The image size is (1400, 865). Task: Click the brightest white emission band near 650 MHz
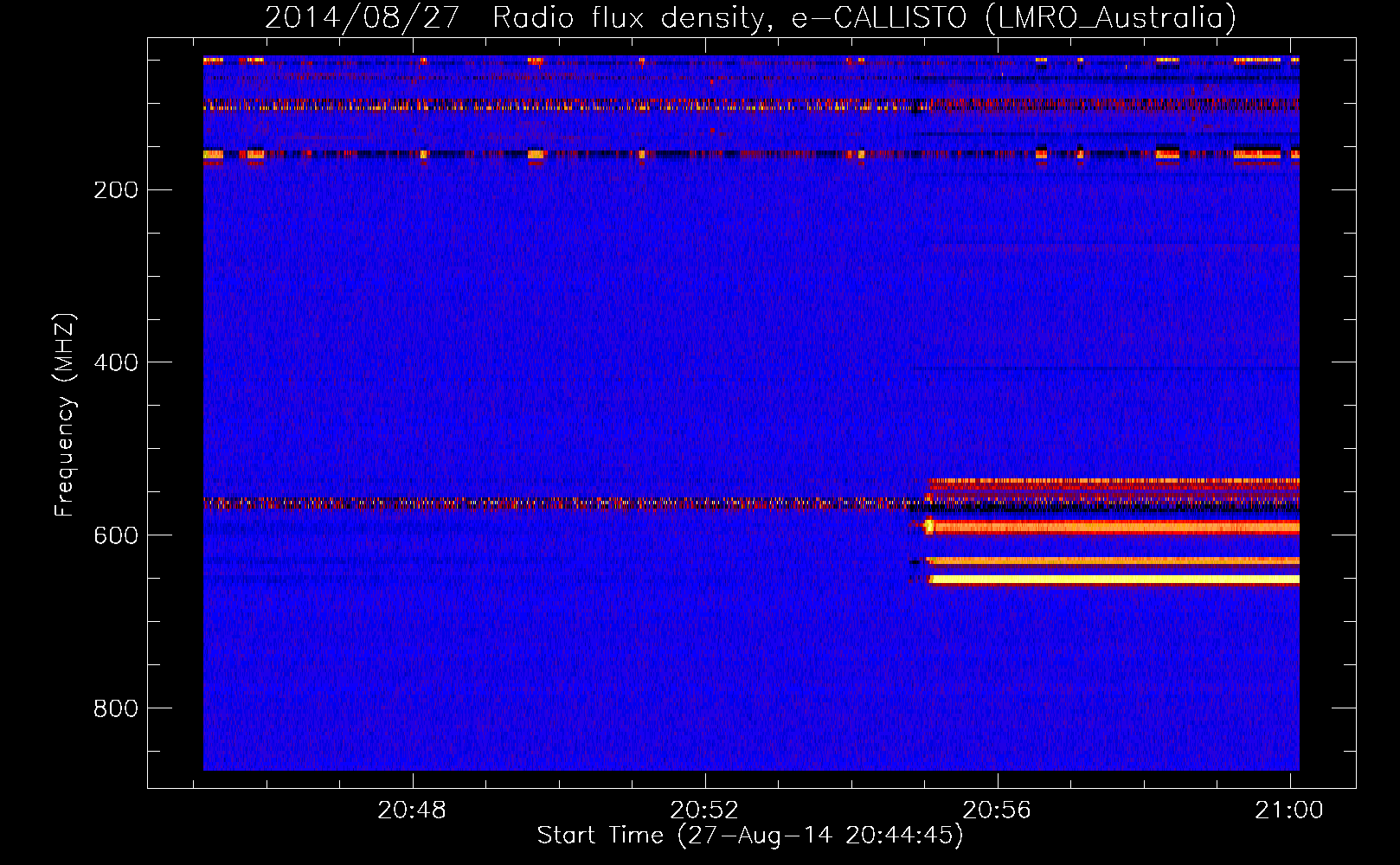click(1114, 579)
